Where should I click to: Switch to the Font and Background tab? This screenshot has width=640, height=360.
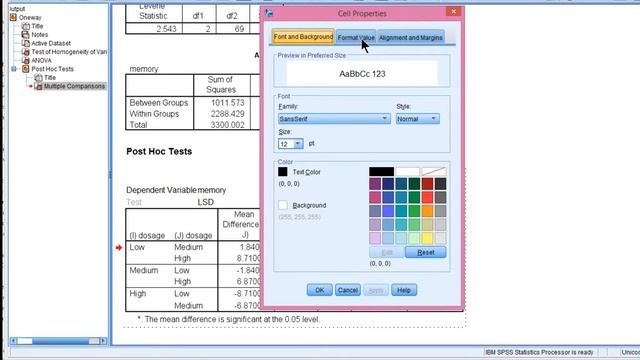303,37
